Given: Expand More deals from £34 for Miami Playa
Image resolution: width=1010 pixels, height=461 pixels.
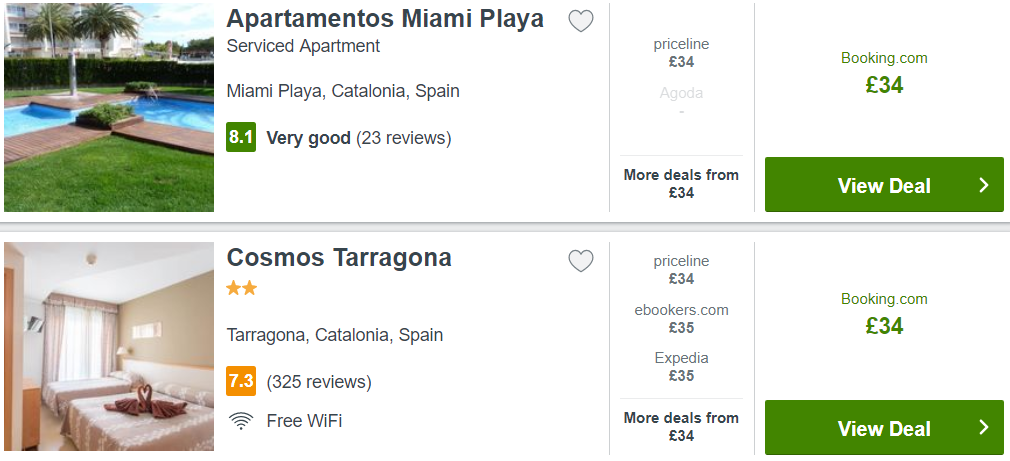Looking at the screenshot, I should [681, 183].
